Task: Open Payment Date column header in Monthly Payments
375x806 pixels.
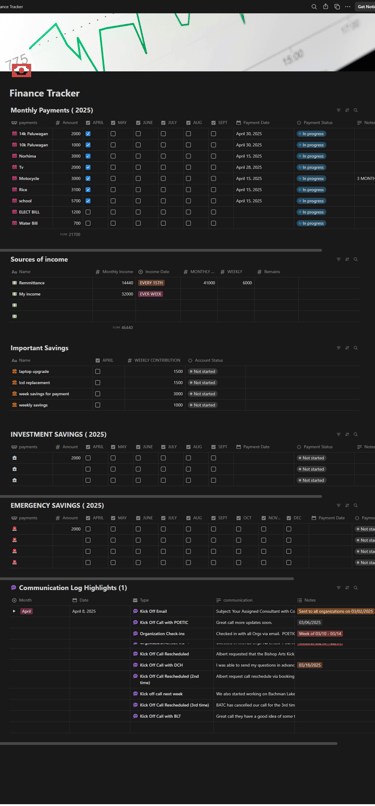Action: click(x=263, y=123)
